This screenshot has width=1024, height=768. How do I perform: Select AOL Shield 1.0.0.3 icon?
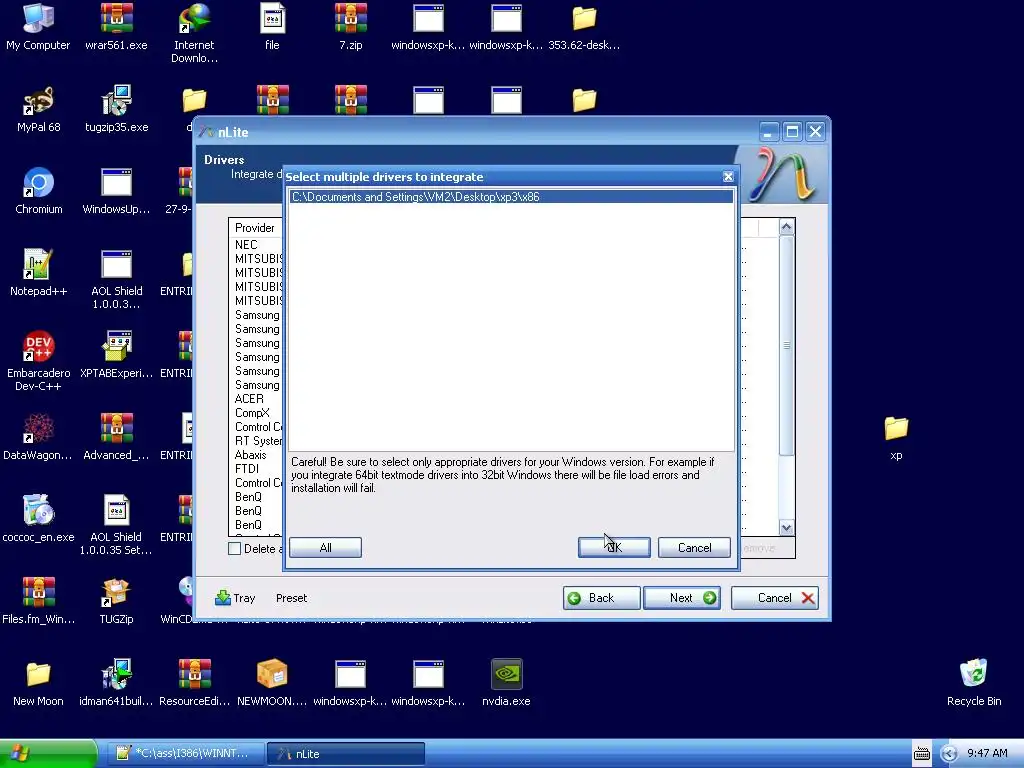coord(116,280)
